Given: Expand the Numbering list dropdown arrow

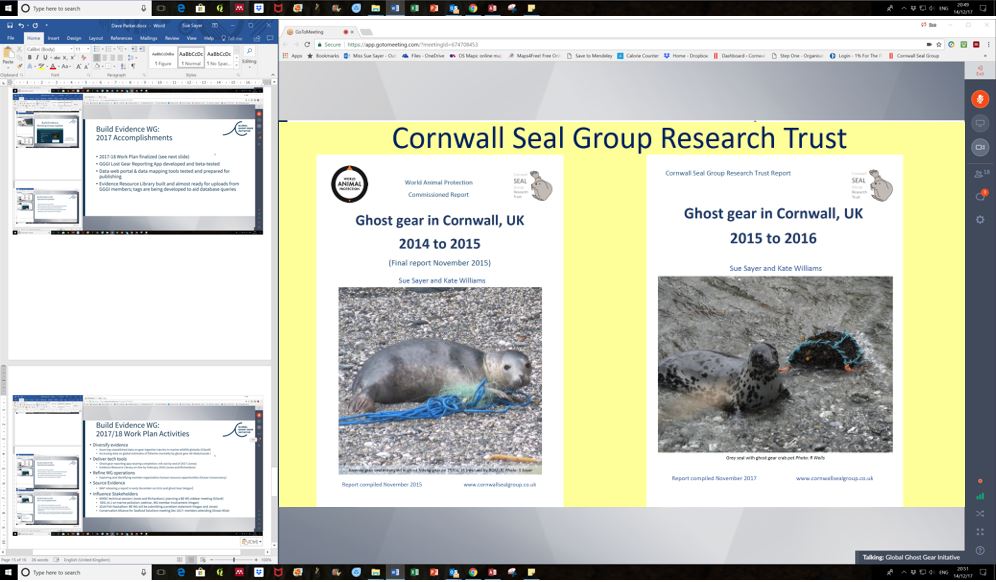Looking at the screenshot, I should [x=114, y=50].
